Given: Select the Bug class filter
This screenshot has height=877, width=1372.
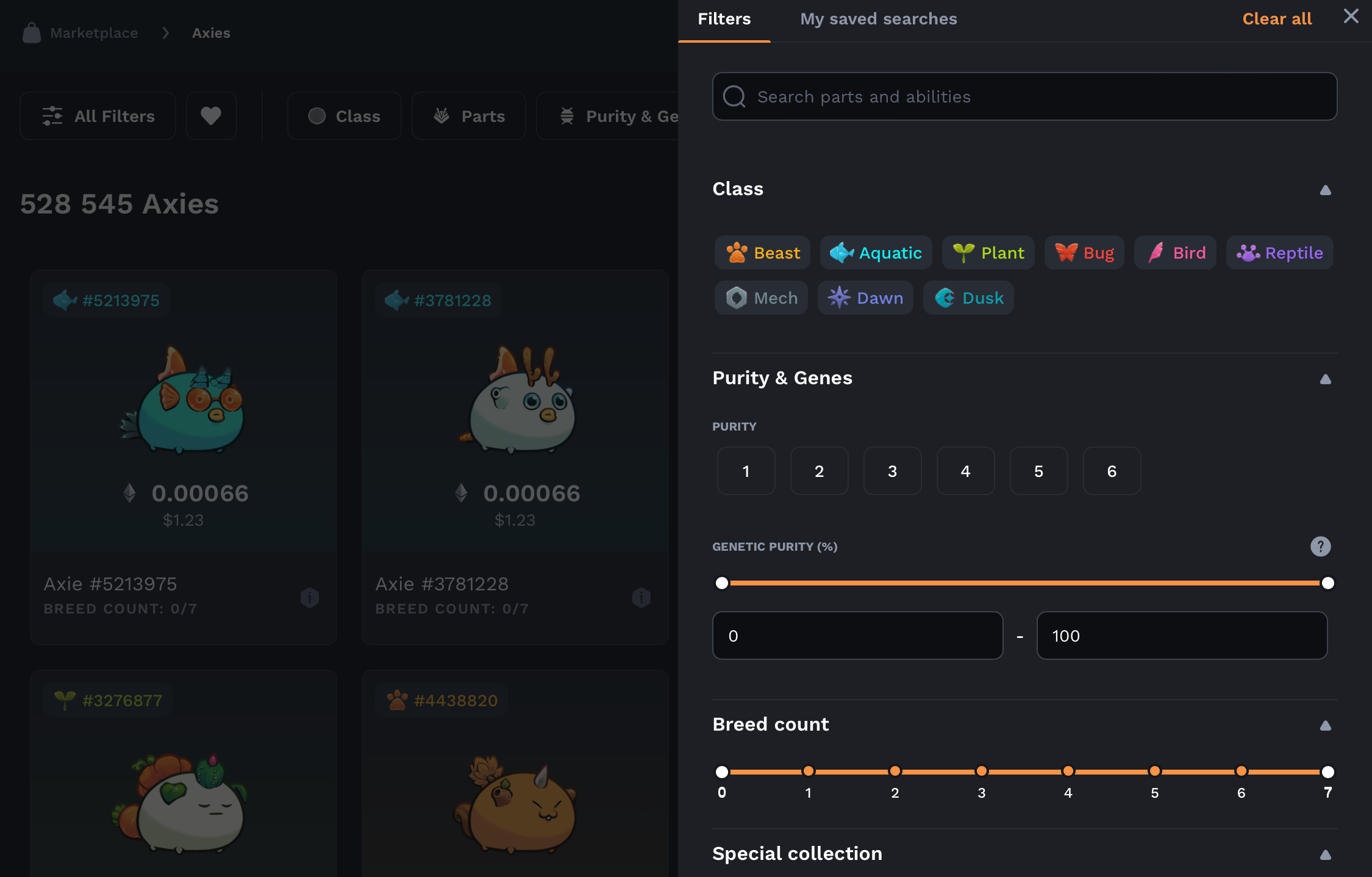Looking at the screenshot, I should (x=1084, y=252).
